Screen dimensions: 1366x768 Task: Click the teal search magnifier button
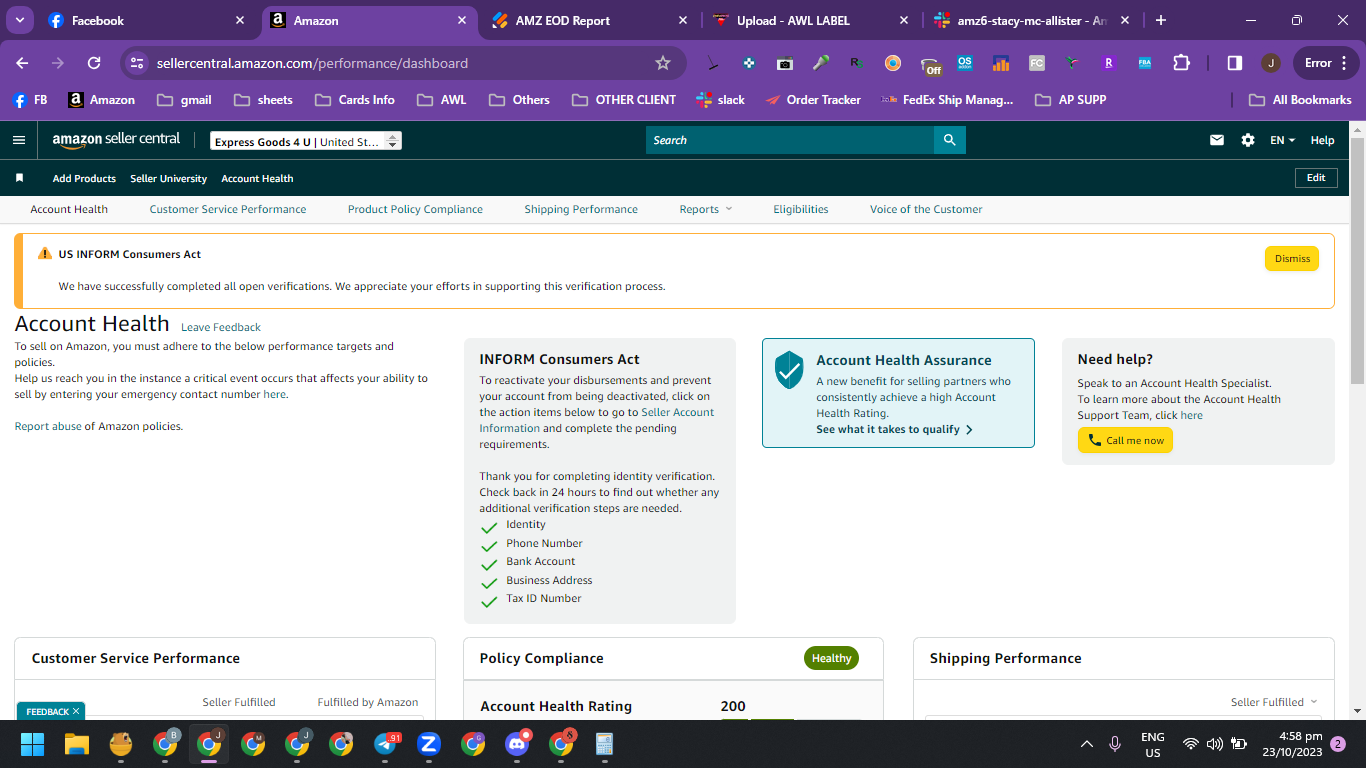click(949, 140)
